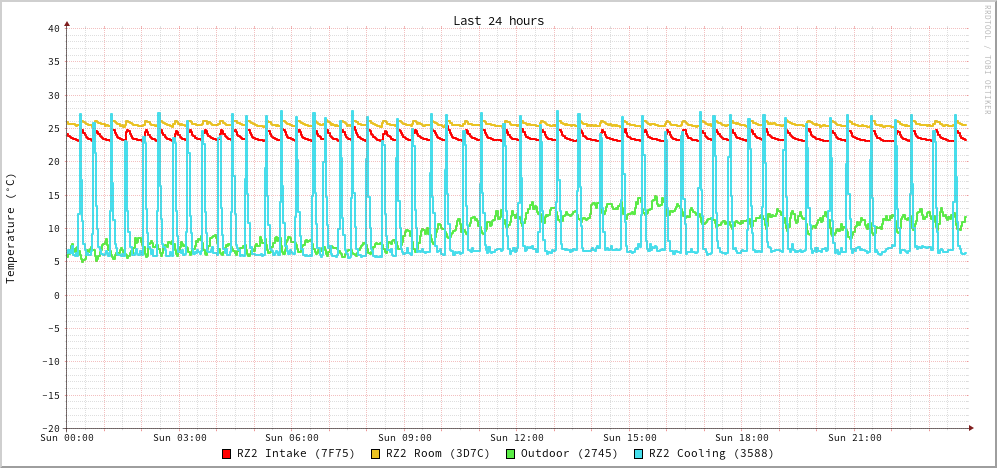The image size is (997, 468).
Task: Click the 'Sun 03:00' time axis label
Action: click(179, 438)
